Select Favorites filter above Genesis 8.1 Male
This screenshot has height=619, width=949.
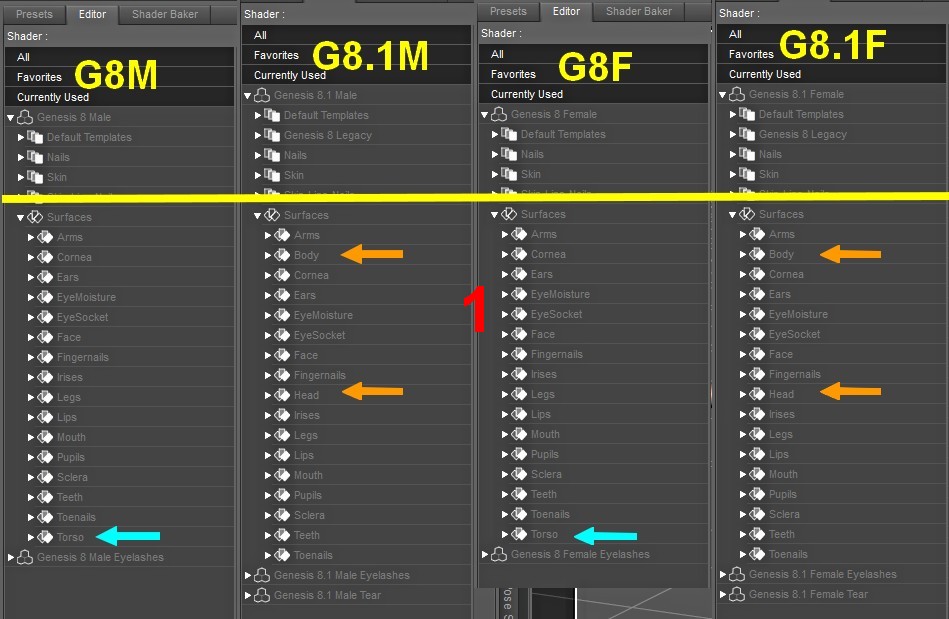356,55
